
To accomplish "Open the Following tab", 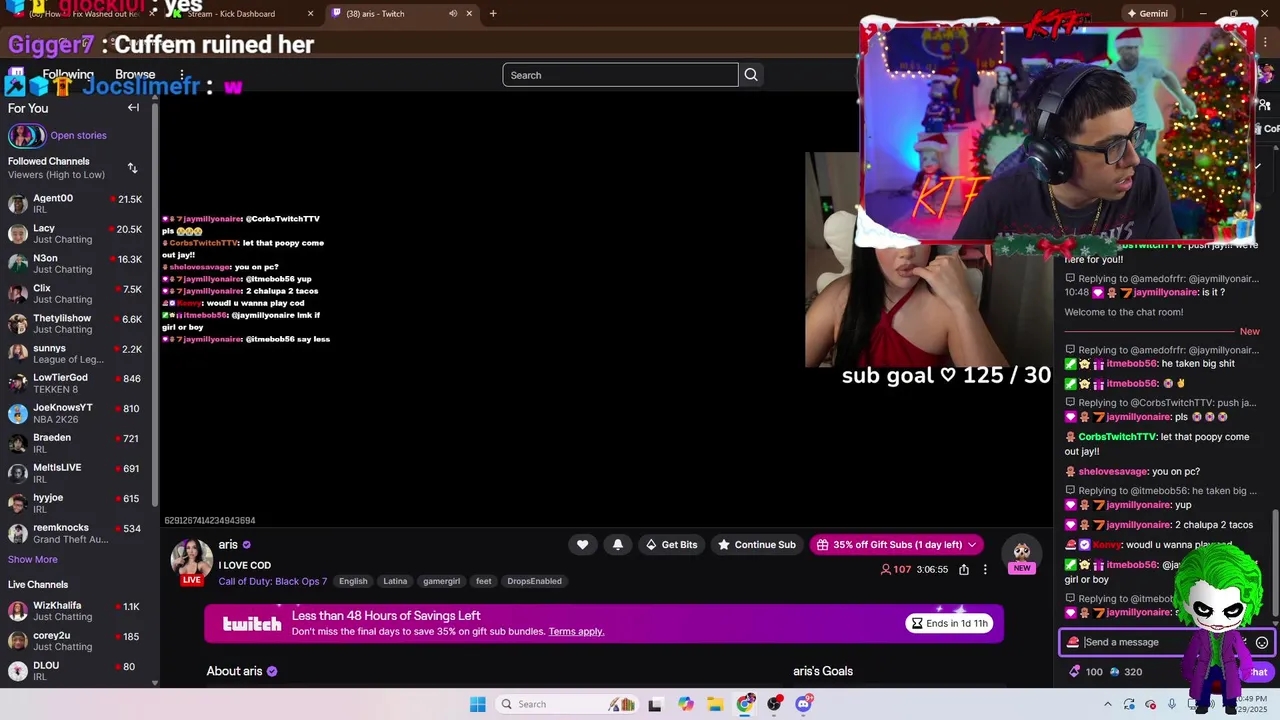I will (68, 75).
